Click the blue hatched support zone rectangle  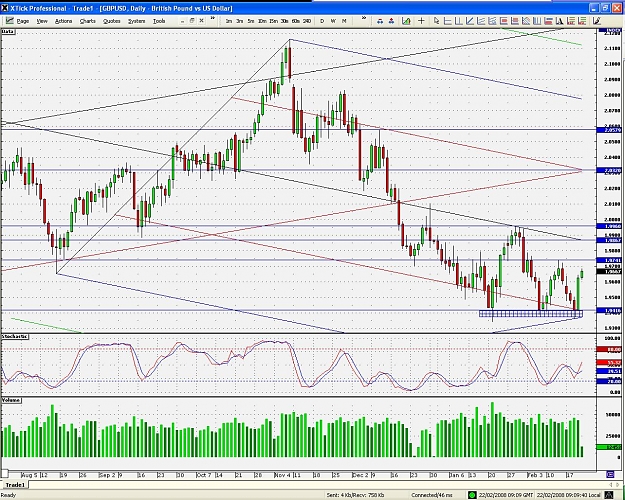tap(531, 314)
